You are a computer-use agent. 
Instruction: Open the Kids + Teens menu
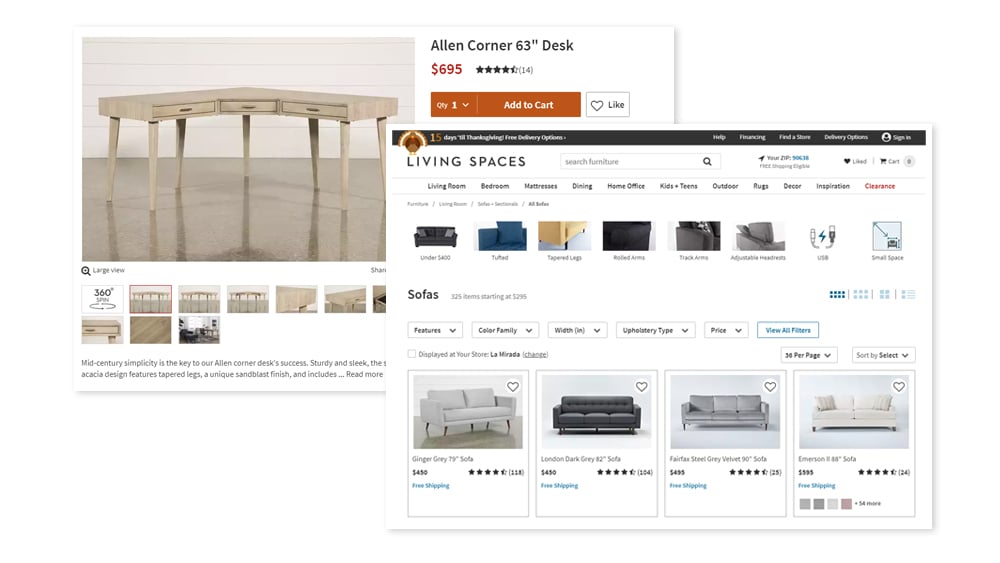pyautogui.click(x=679, y=186)
